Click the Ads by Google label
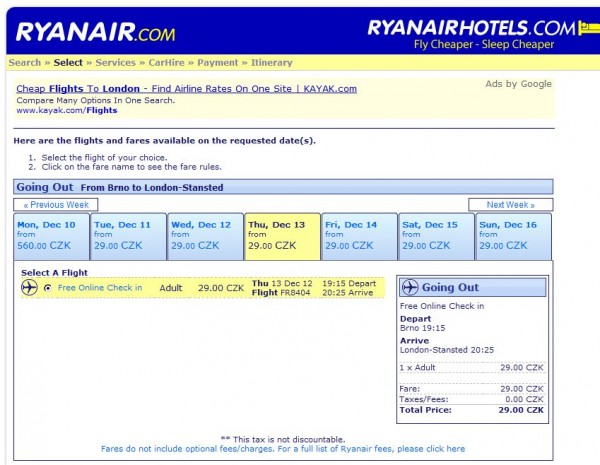 tap(518, 84)
